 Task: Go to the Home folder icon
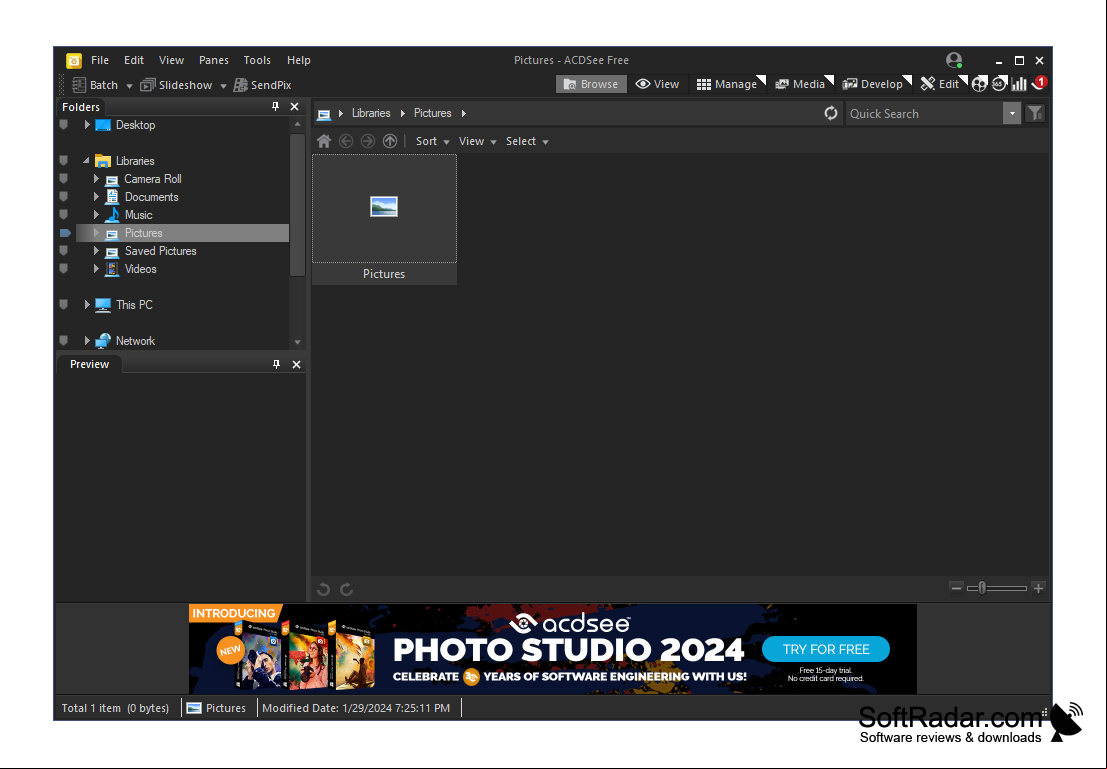tap(324, 141)
